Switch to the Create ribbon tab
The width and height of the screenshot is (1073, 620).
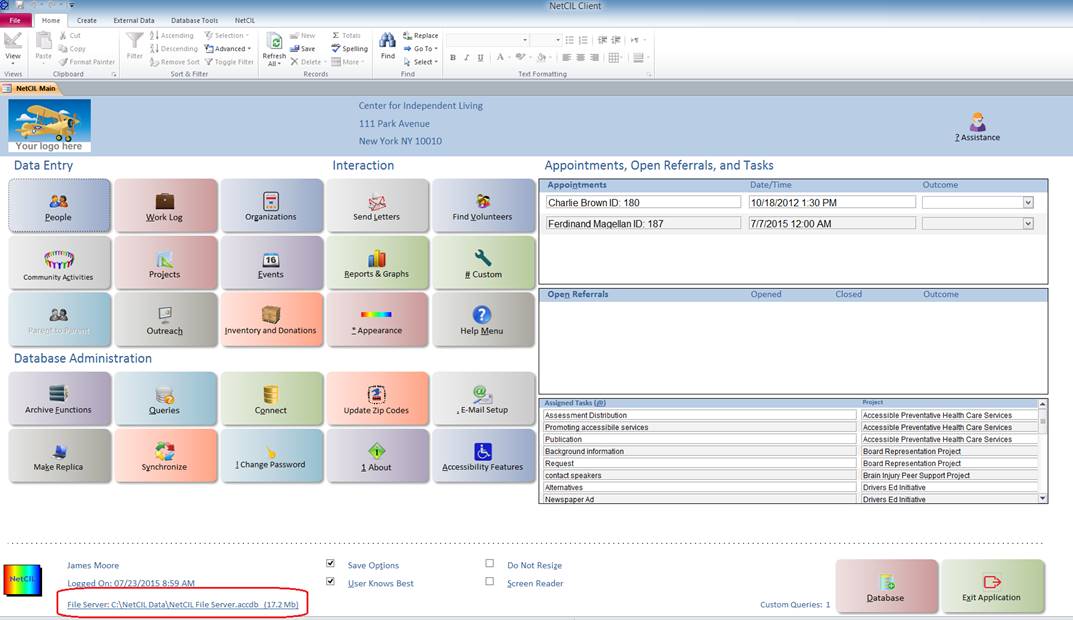tap(87, 21)
